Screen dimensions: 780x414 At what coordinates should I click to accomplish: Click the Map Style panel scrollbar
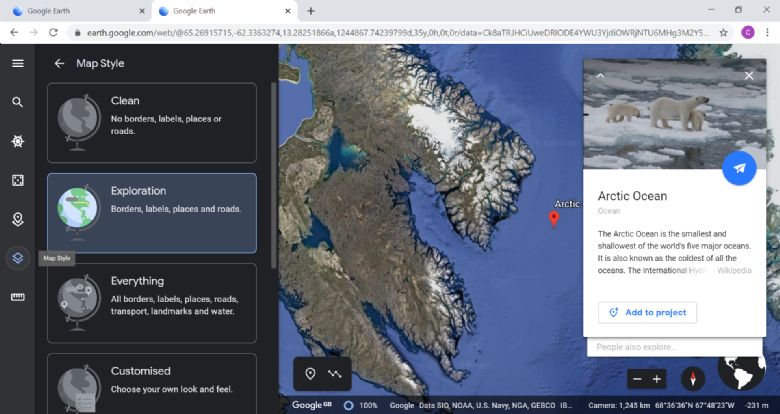coord(273,176)
